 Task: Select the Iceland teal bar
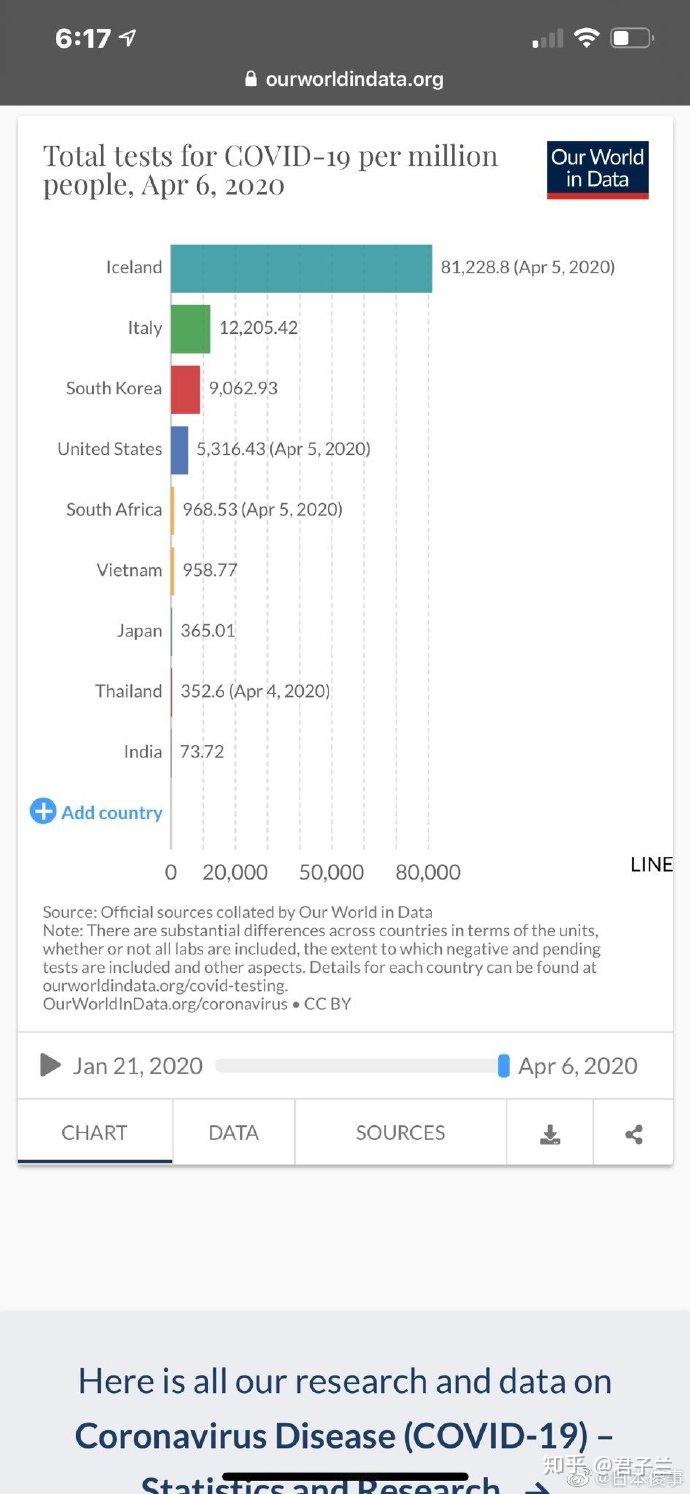pyautogui.click(x=301, y=268)
